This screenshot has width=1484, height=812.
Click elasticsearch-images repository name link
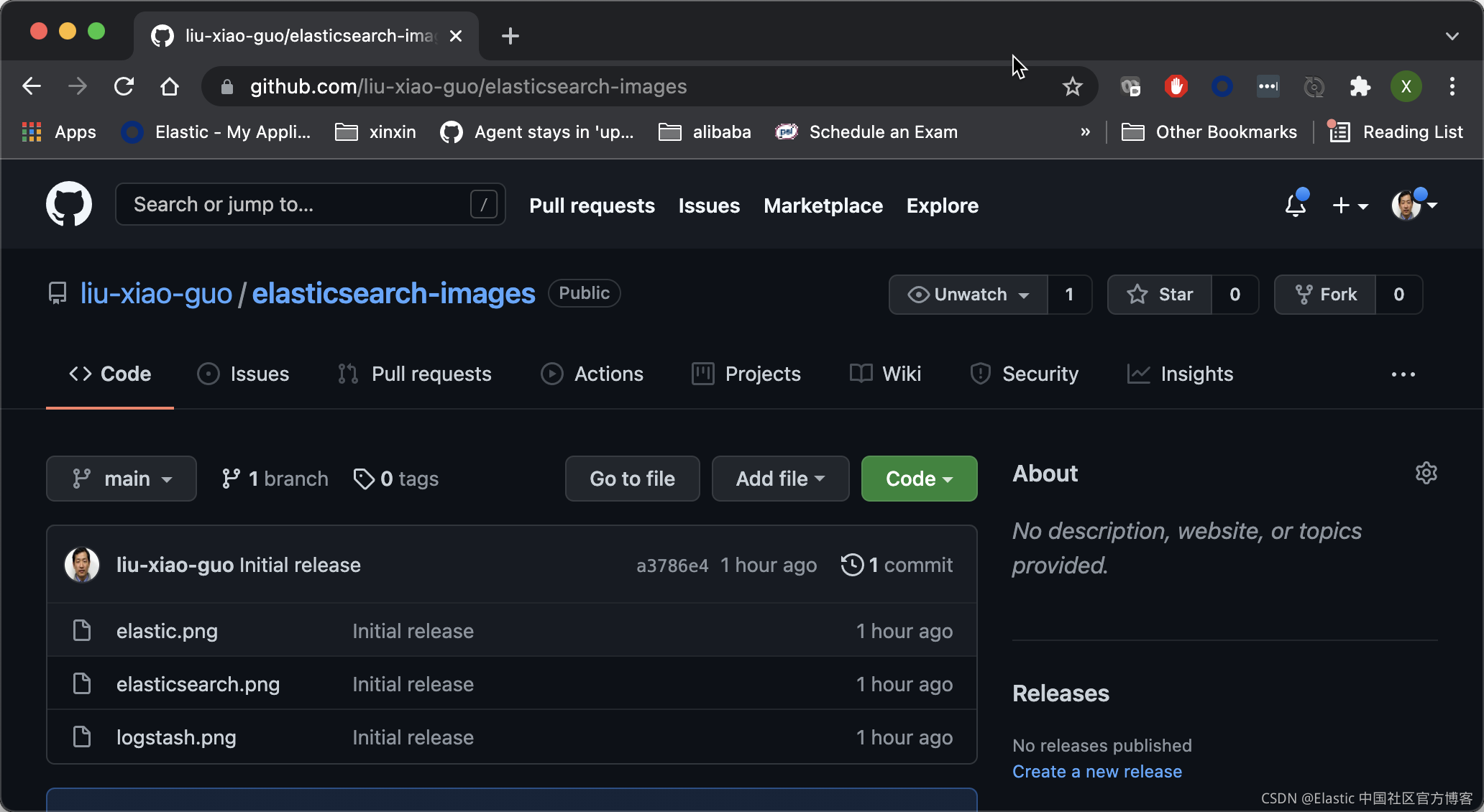(x=393, y=293)
